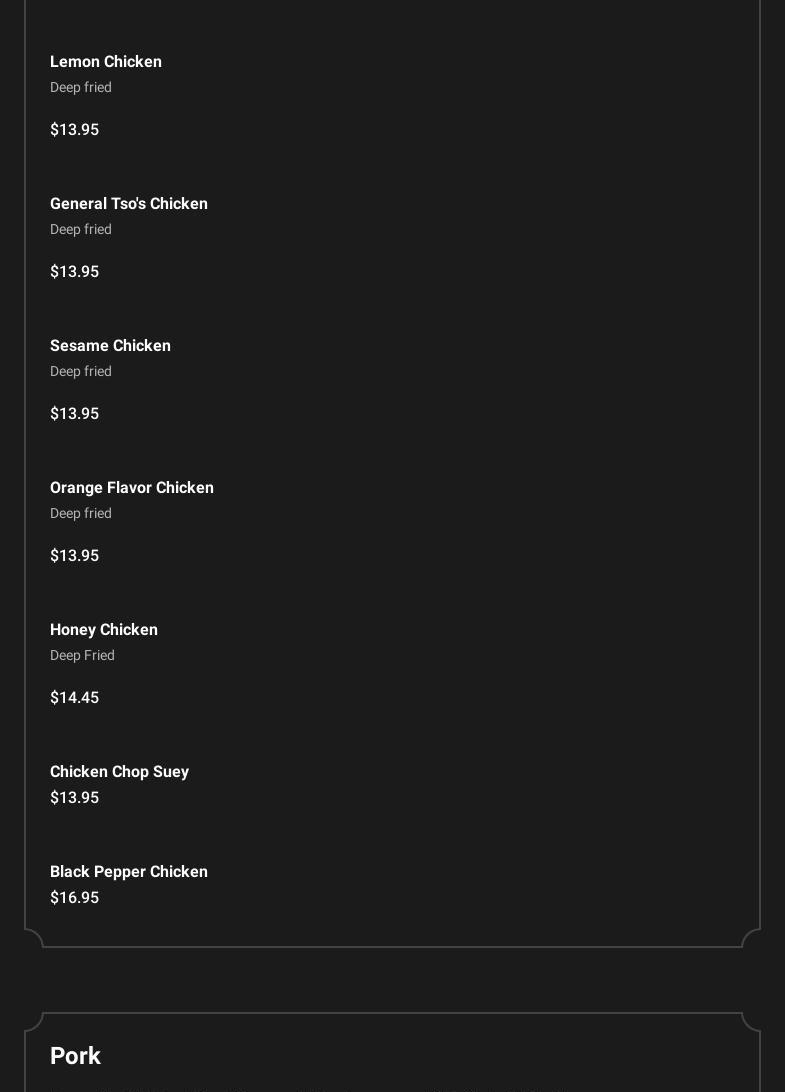Image resolution: width=785 pixels, height=1092 pixels.
Task: Click the Pork section heading
Action: (75, 1056)
